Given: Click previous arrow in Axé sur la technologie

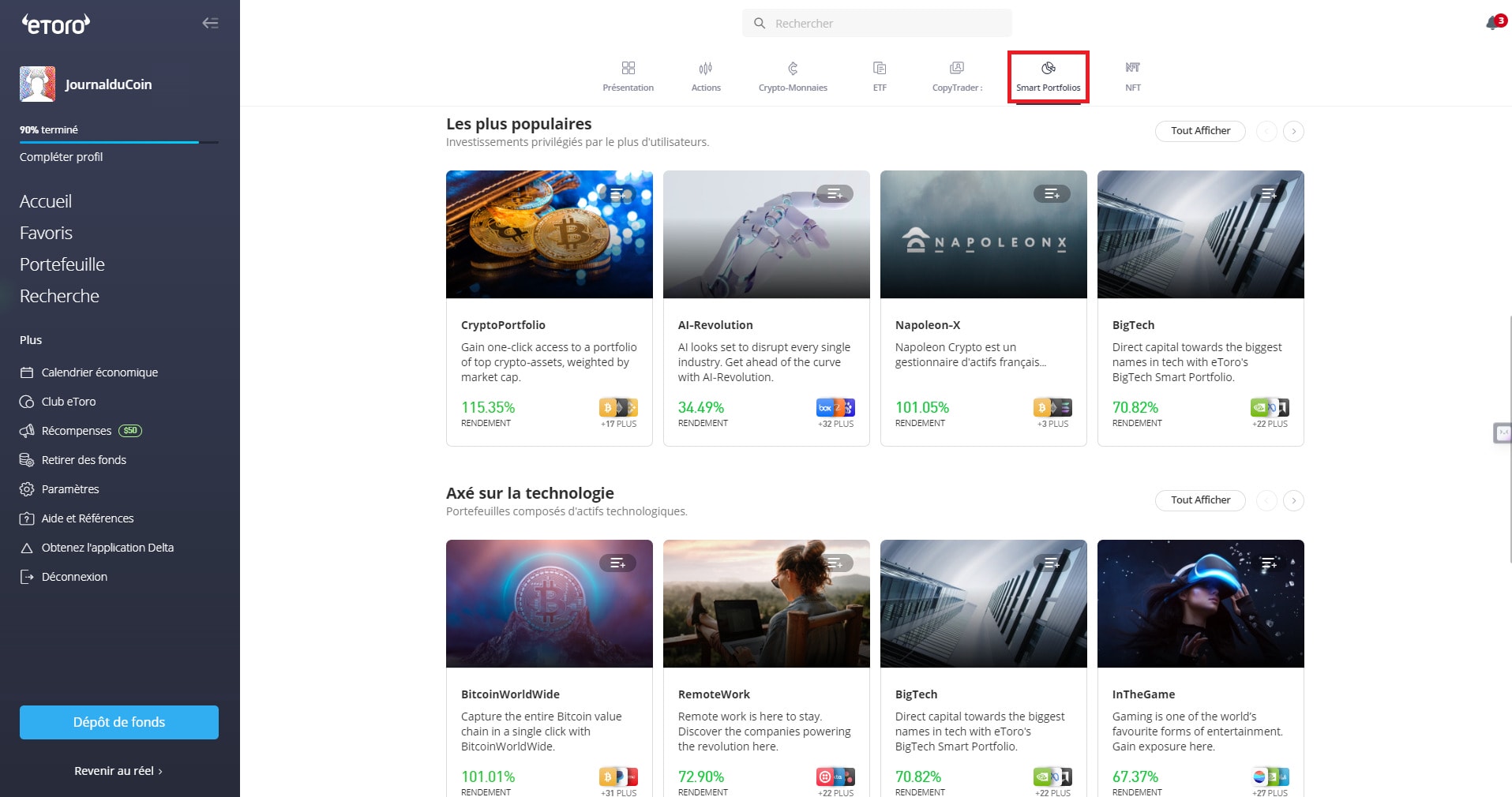Looking at the screenshot, I should 1266,500.
